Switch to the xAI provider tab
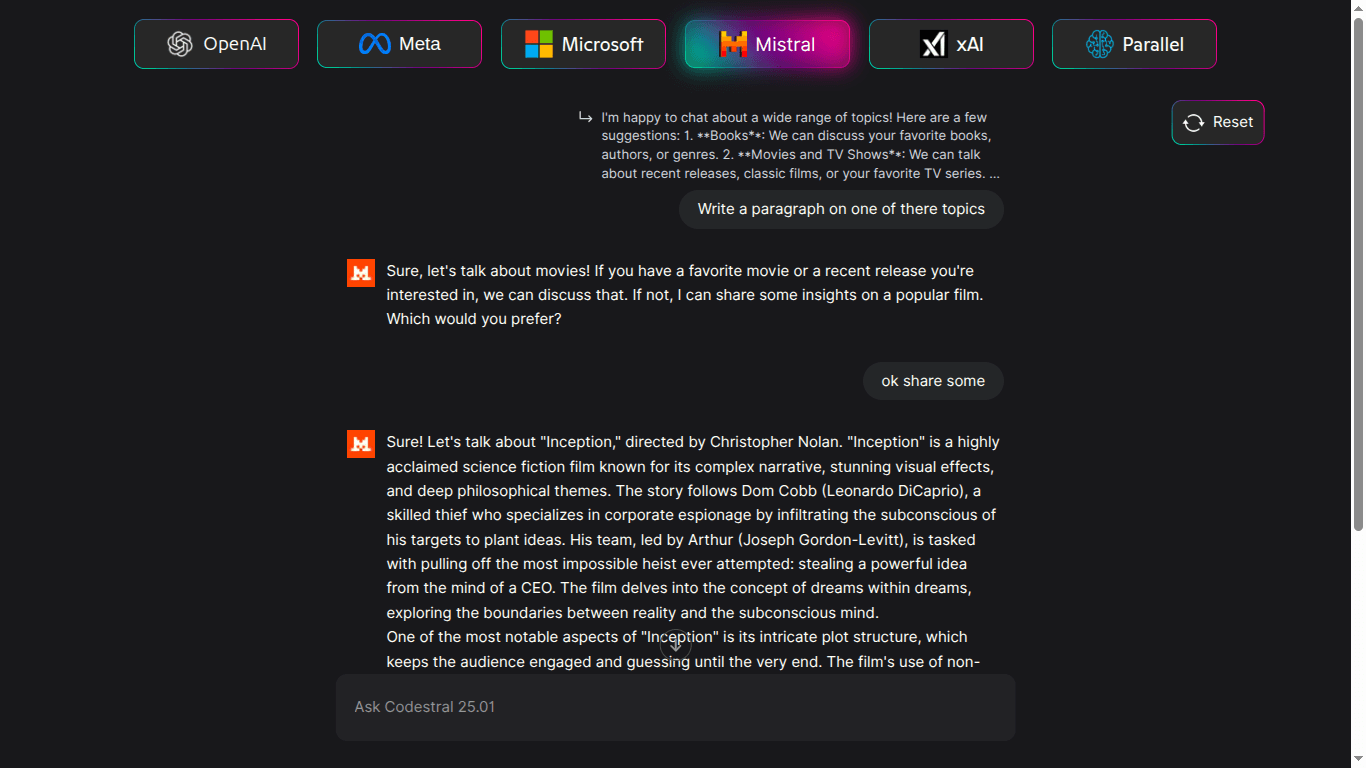 coord(951,43)
